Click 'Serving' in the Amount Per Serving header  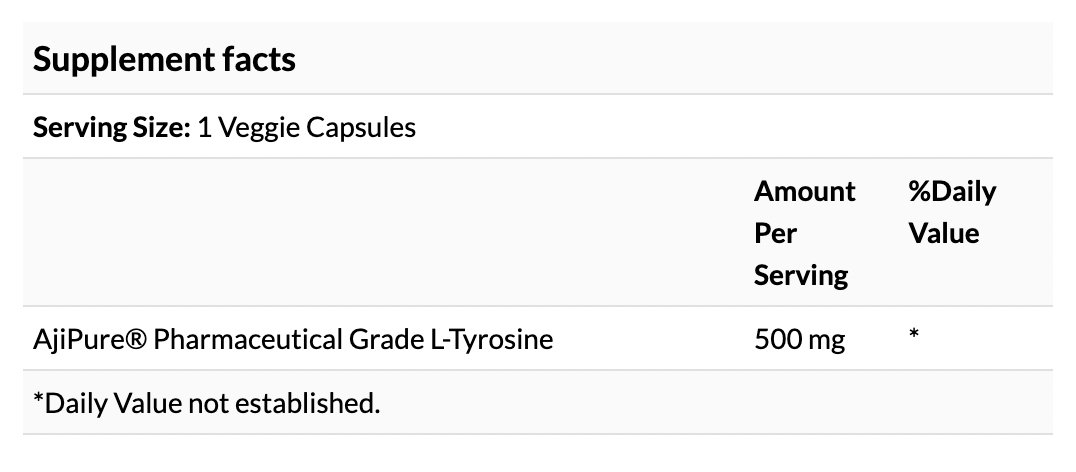[x=801, y=276]
